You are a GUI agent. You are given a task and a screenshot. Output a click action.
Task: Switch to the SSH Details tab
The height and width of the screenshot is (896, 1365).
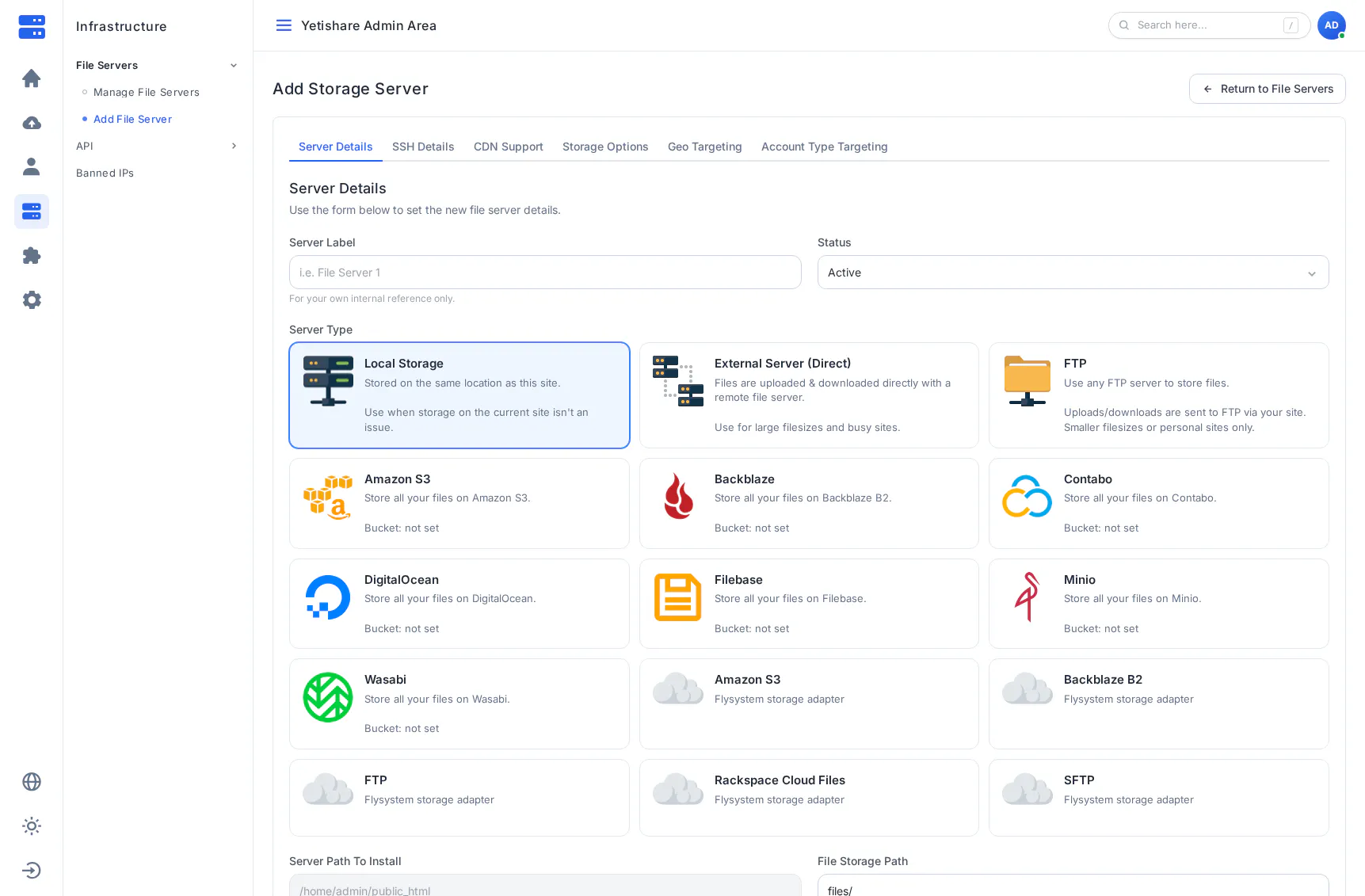tap(423, 147)
